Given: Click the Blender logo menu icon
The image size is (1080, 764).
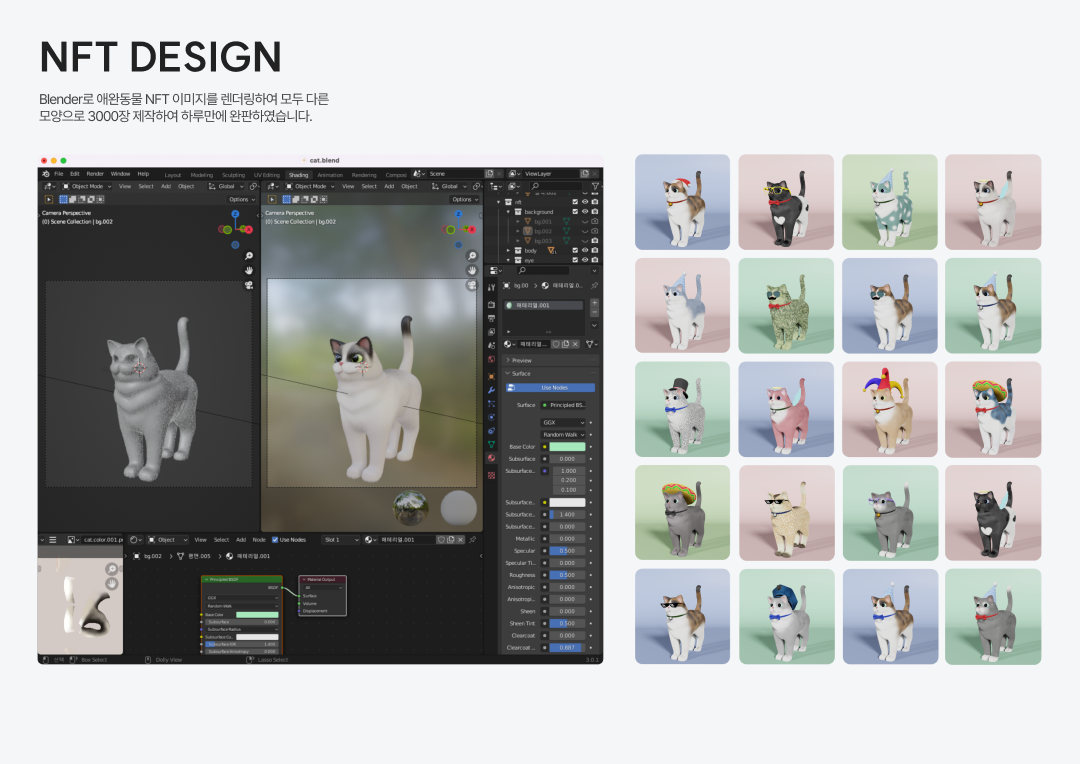Looking at the screenshot, I should (46, 174).
